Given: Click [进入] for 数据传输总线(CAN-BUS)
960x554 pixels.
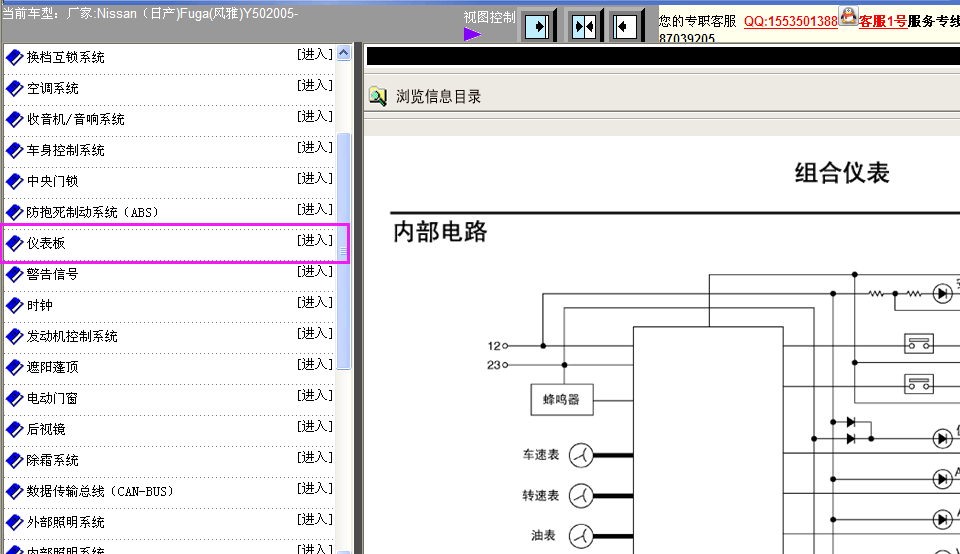Looking at the screenshot, I should [315, 488].
